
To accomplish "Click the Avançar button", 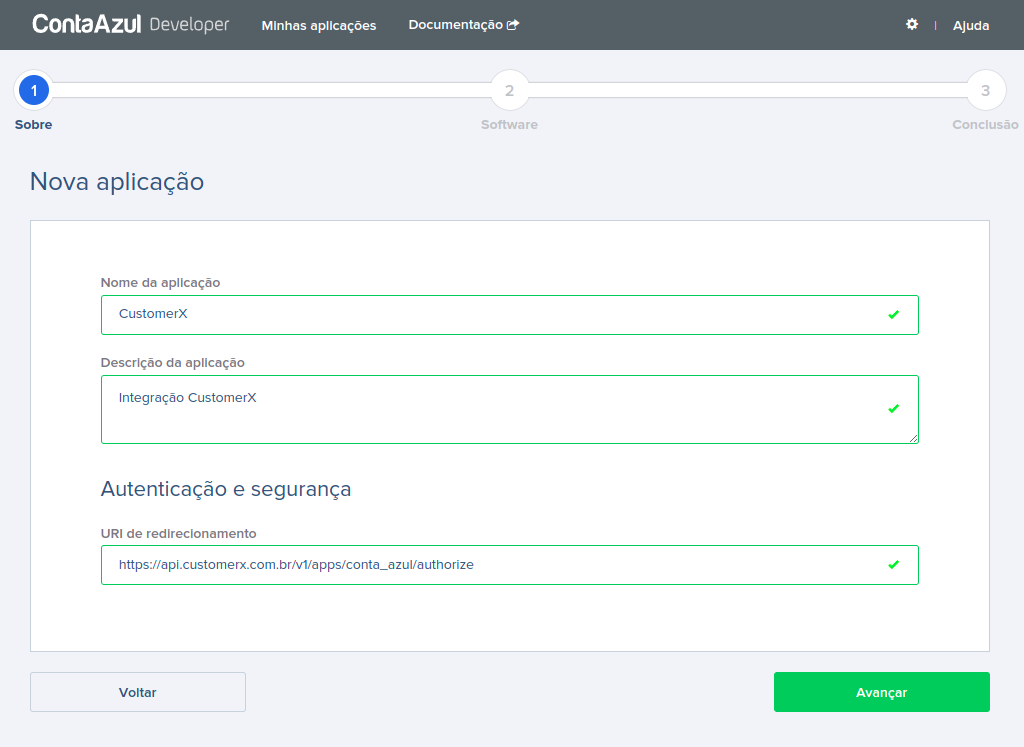I will tap(882, 692).
